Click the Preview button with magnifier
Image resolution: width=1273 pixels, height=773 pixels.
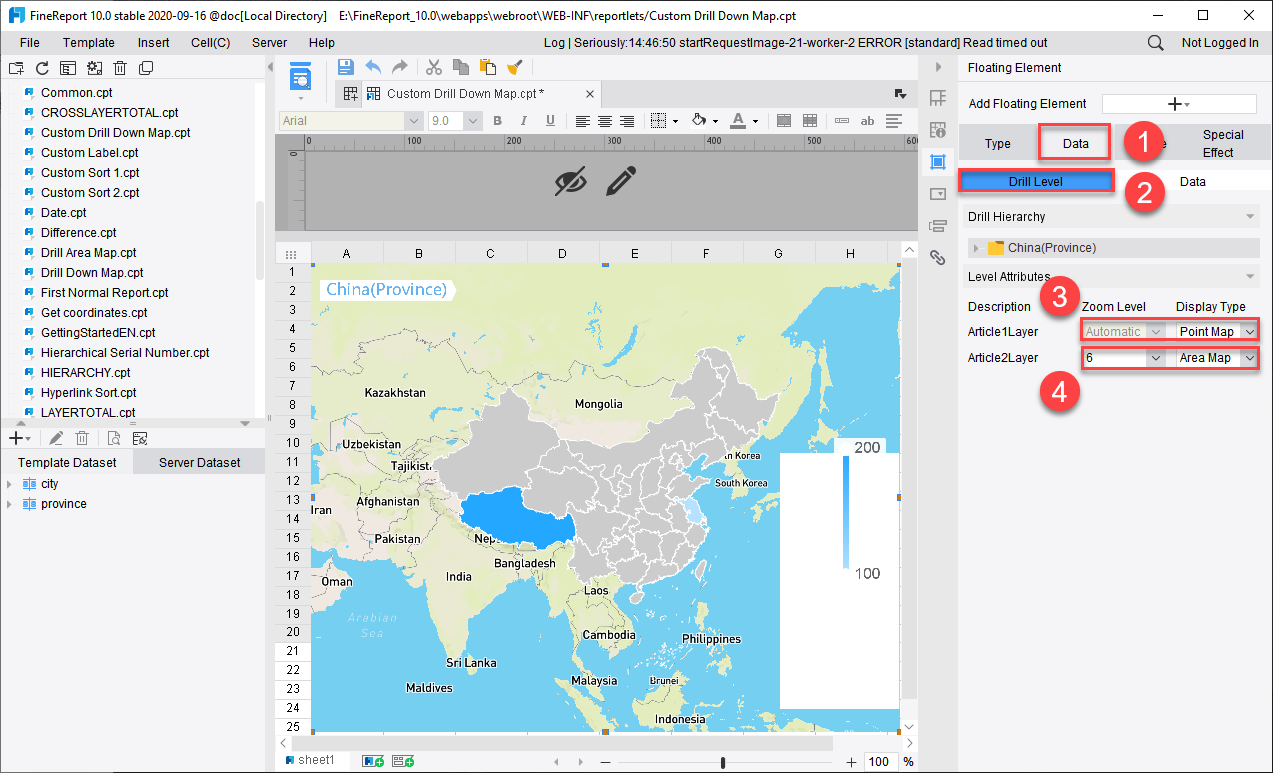(301, 77)
